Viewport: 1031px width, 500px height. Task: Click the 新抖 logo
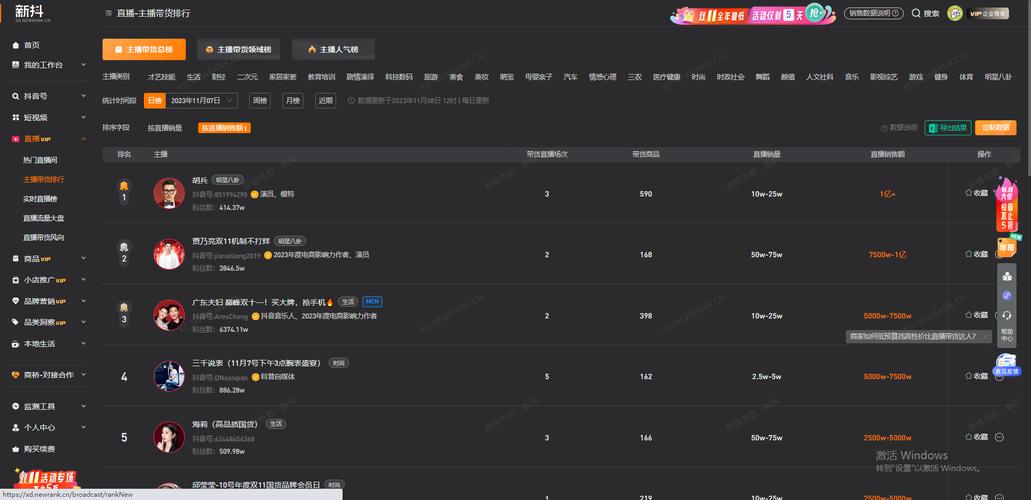(x=33, y=12)
